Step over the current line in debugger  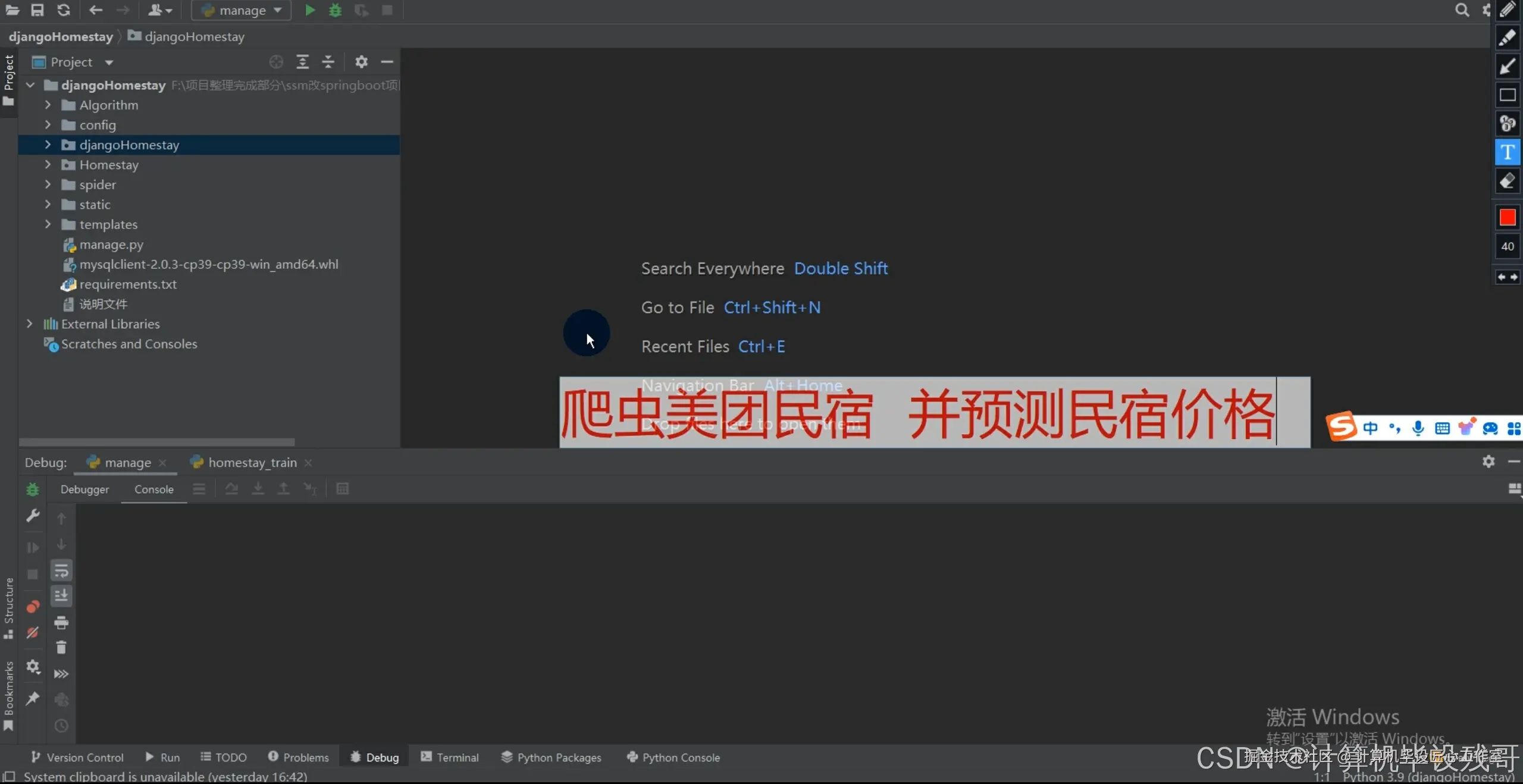tap(231, 489)
